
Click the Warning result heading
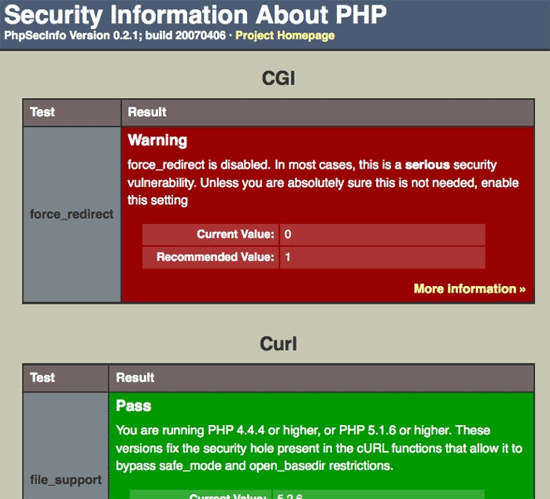(x=157, y=140)
